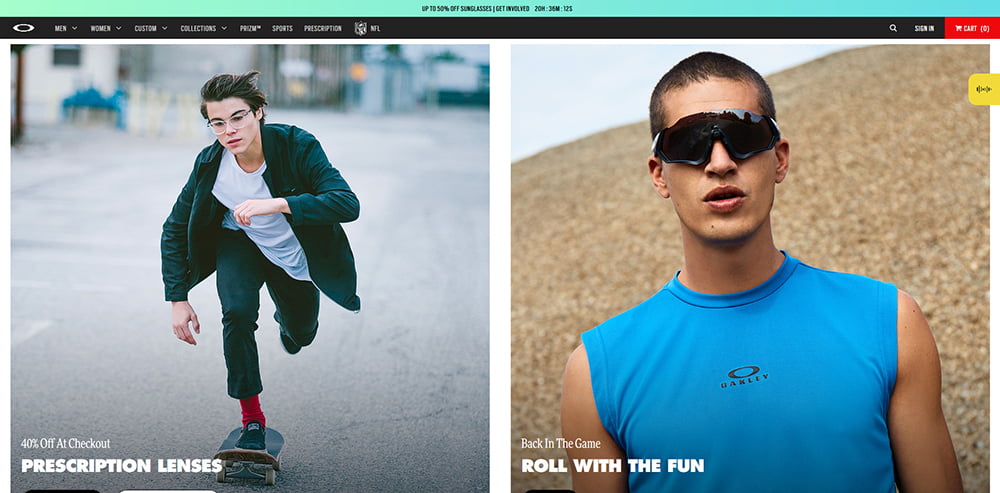
Task: Click the Sign In link
Action: [924, 28]
